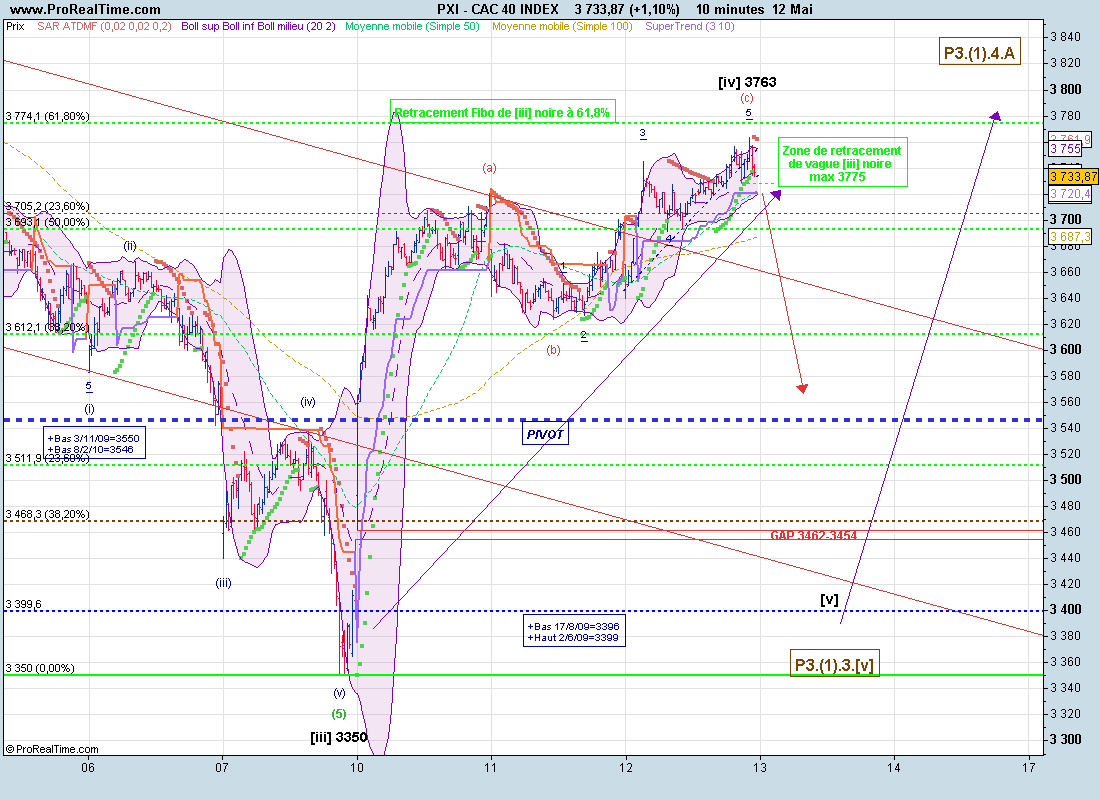Click the red (a) wave label
Viewport: 1100px width, 800px height.
tap(489, 168)
